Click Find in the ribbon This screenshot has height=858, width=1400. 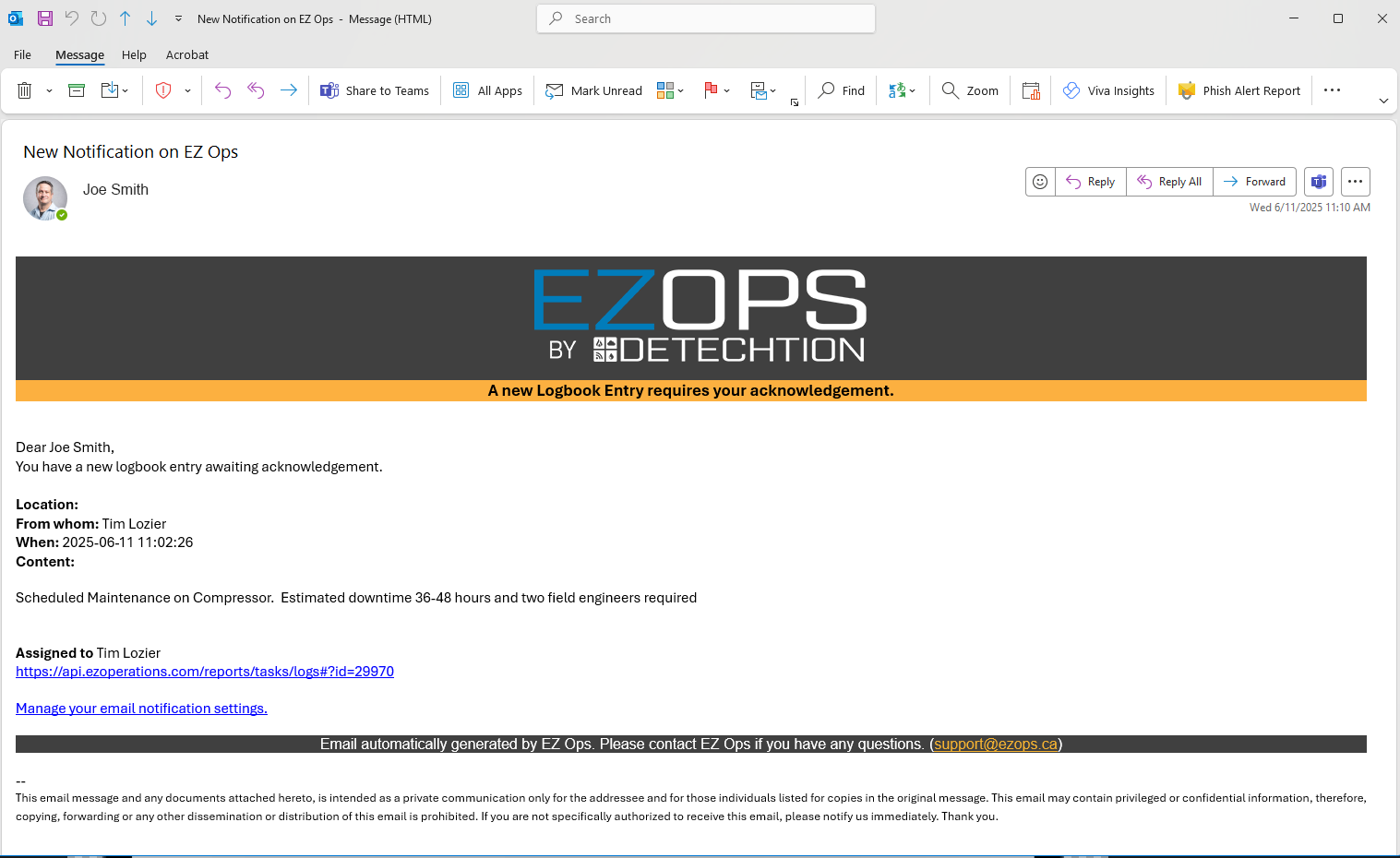(841, 90)
